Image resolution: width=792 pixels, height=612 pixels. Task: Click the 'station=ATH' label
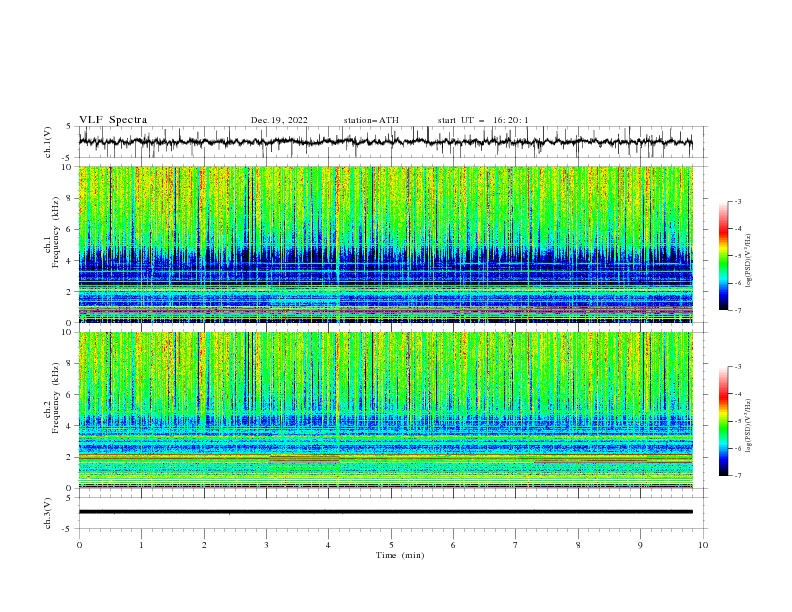point(371,120)
